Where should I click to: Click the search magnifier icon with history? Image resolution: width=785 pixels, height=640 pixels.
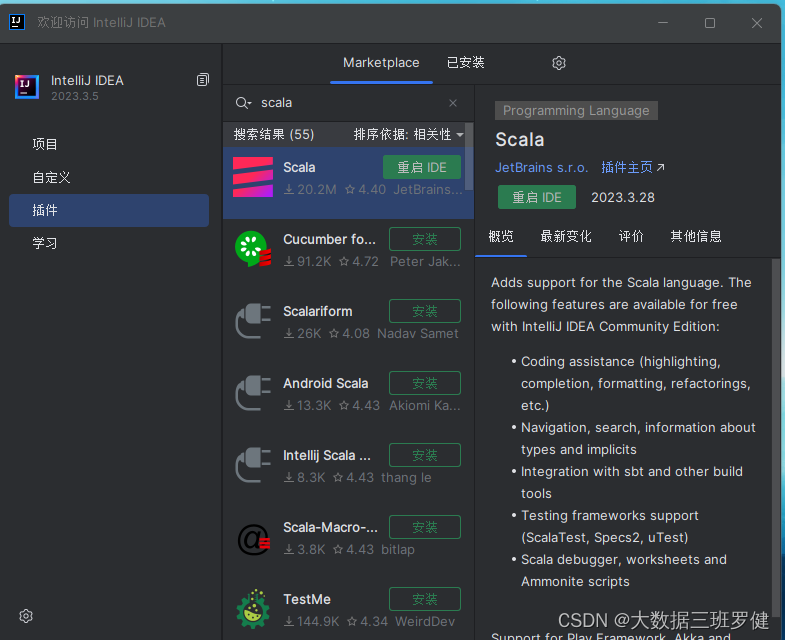click(243, 103)
